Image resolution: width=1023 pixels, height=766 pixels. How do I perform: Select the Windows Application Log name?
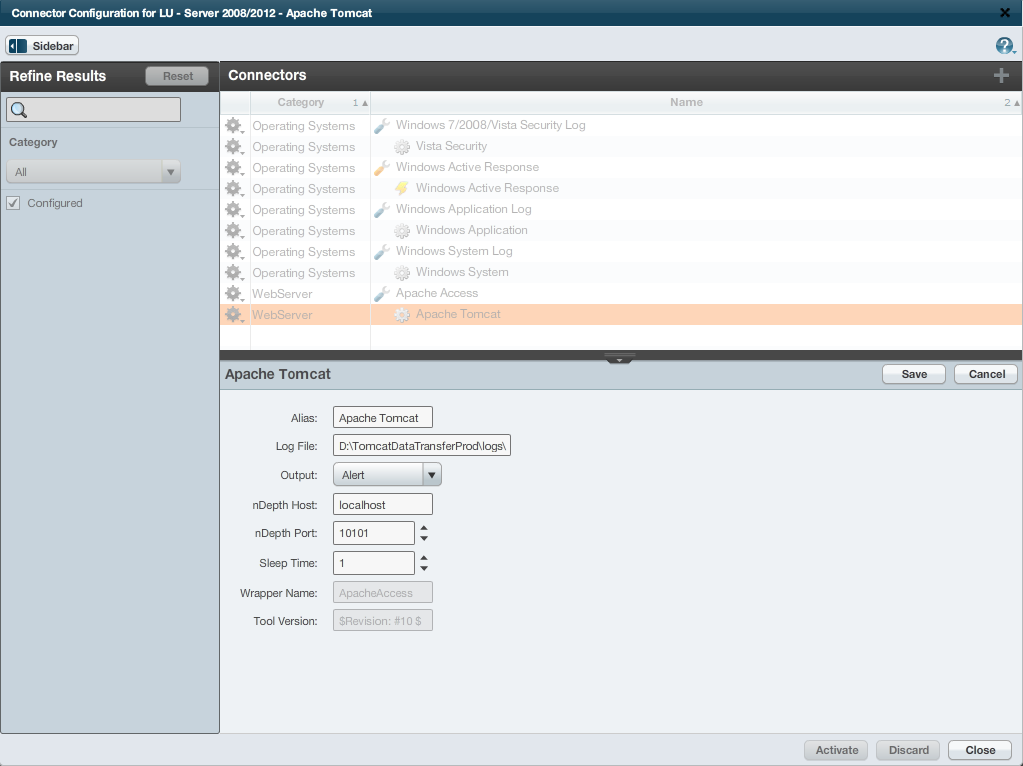(463, 209)
